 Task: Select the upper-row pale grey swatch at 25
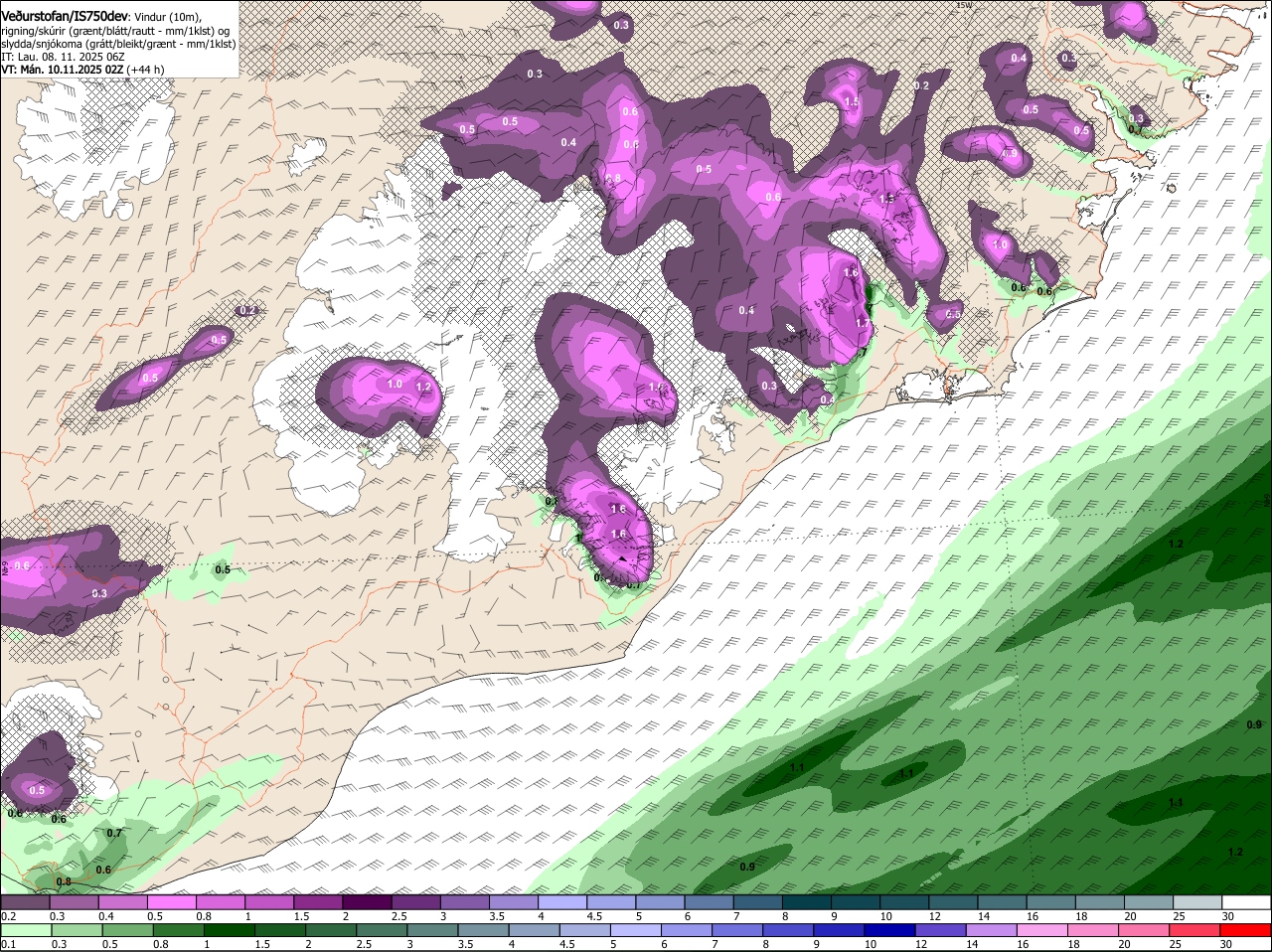coord(1198,902)
